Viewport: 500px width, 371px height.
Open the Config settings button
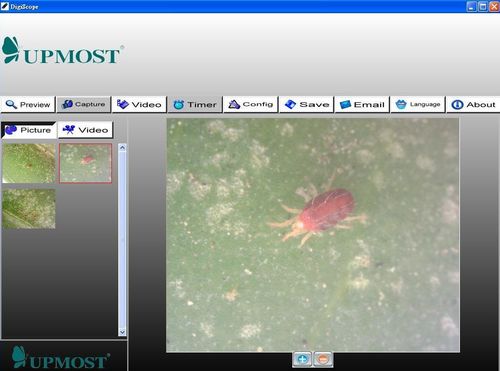coord(250,105)
